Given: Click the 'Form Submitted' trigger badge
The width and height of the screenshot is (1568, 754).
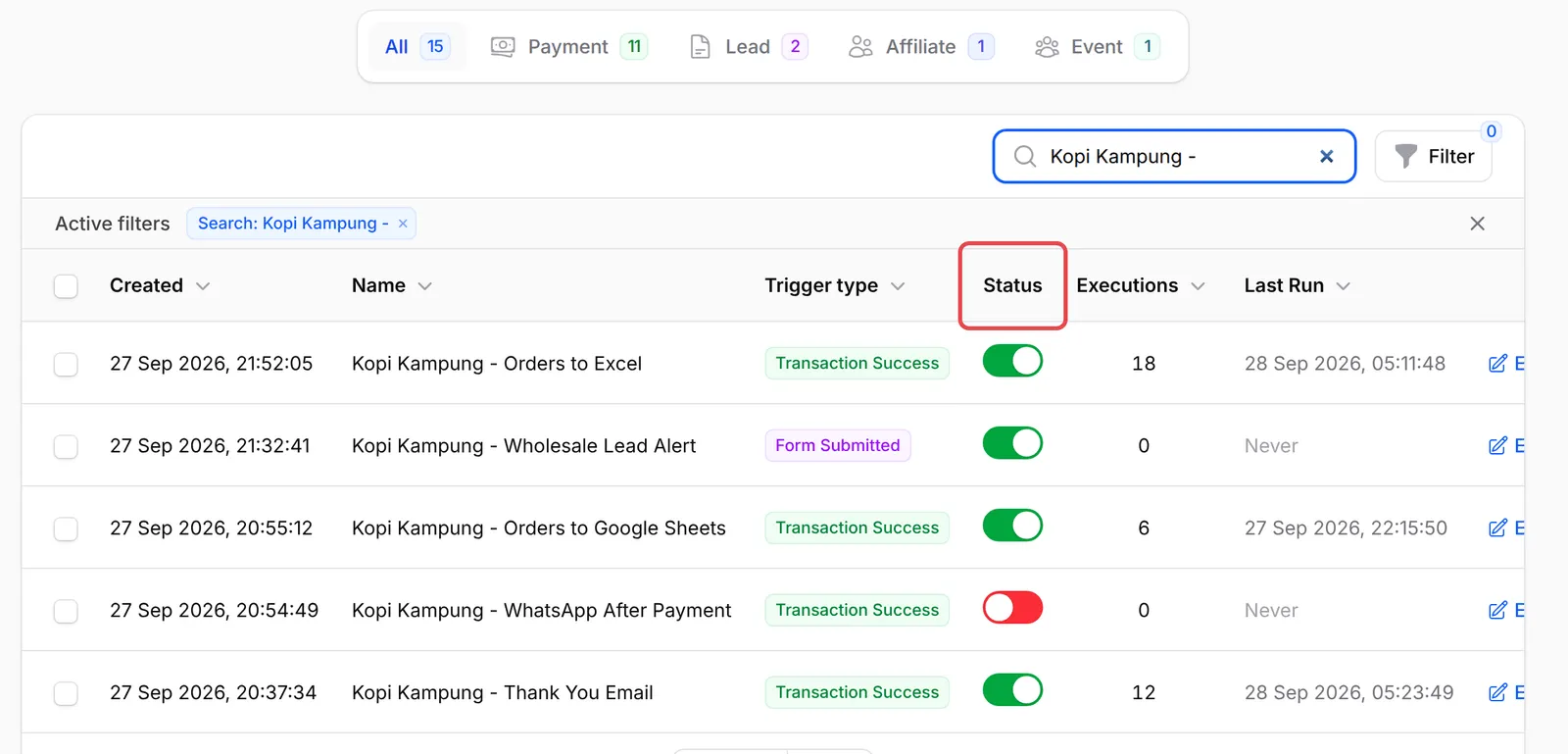Looking at the screenshot, I should [x=838, y=445].
